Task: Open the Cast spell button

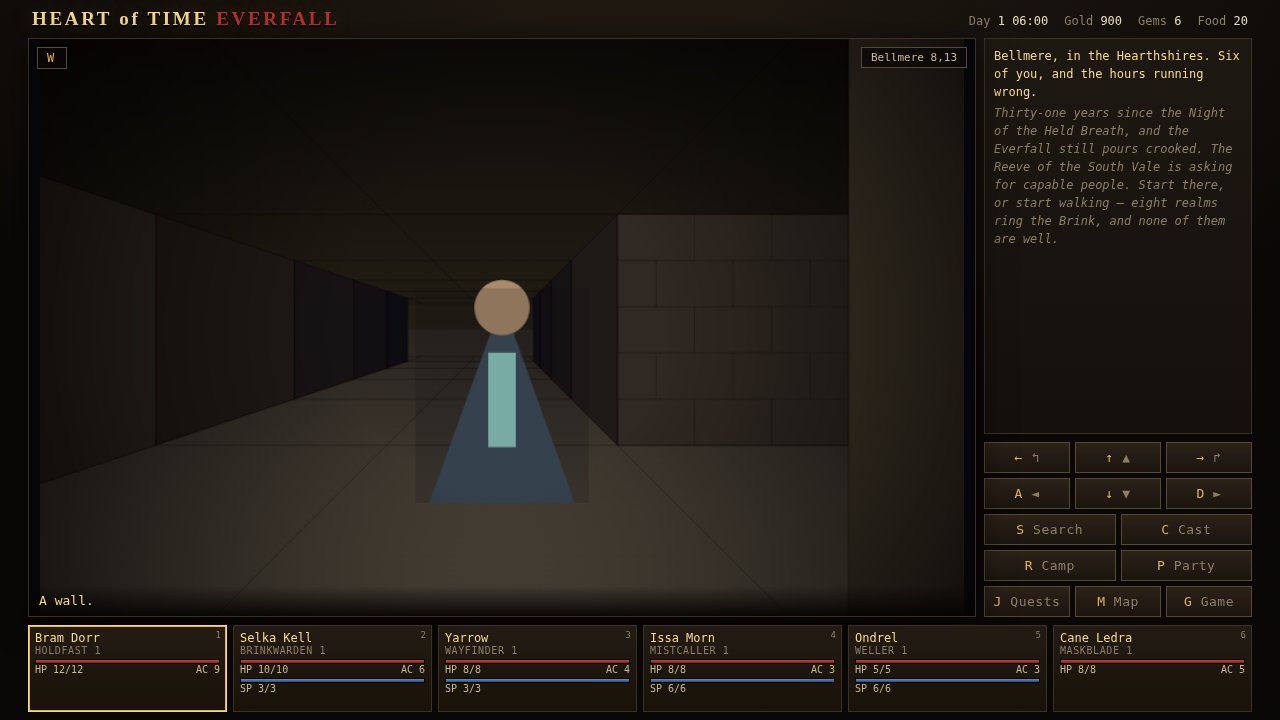Action: [1186, 530]
